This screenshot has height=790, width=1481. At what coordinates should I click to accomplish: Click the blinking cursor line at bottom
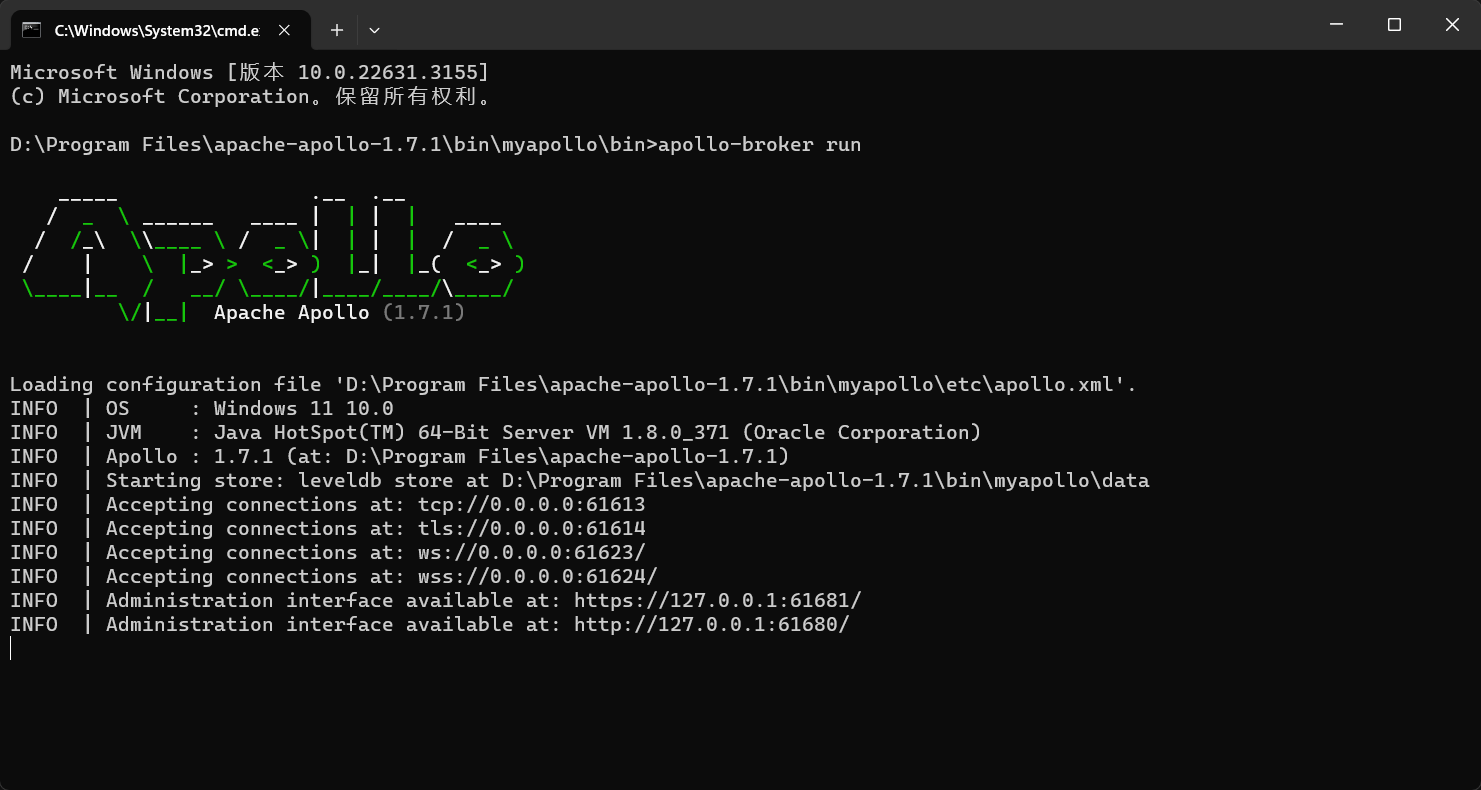coord(11,648)
